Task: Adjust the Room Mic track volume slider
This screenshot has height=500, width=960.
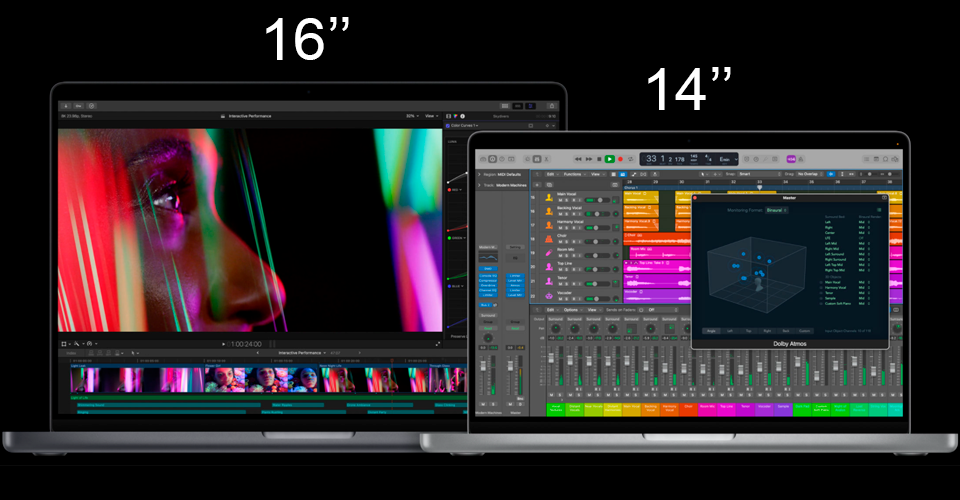Action: (599, 256)
